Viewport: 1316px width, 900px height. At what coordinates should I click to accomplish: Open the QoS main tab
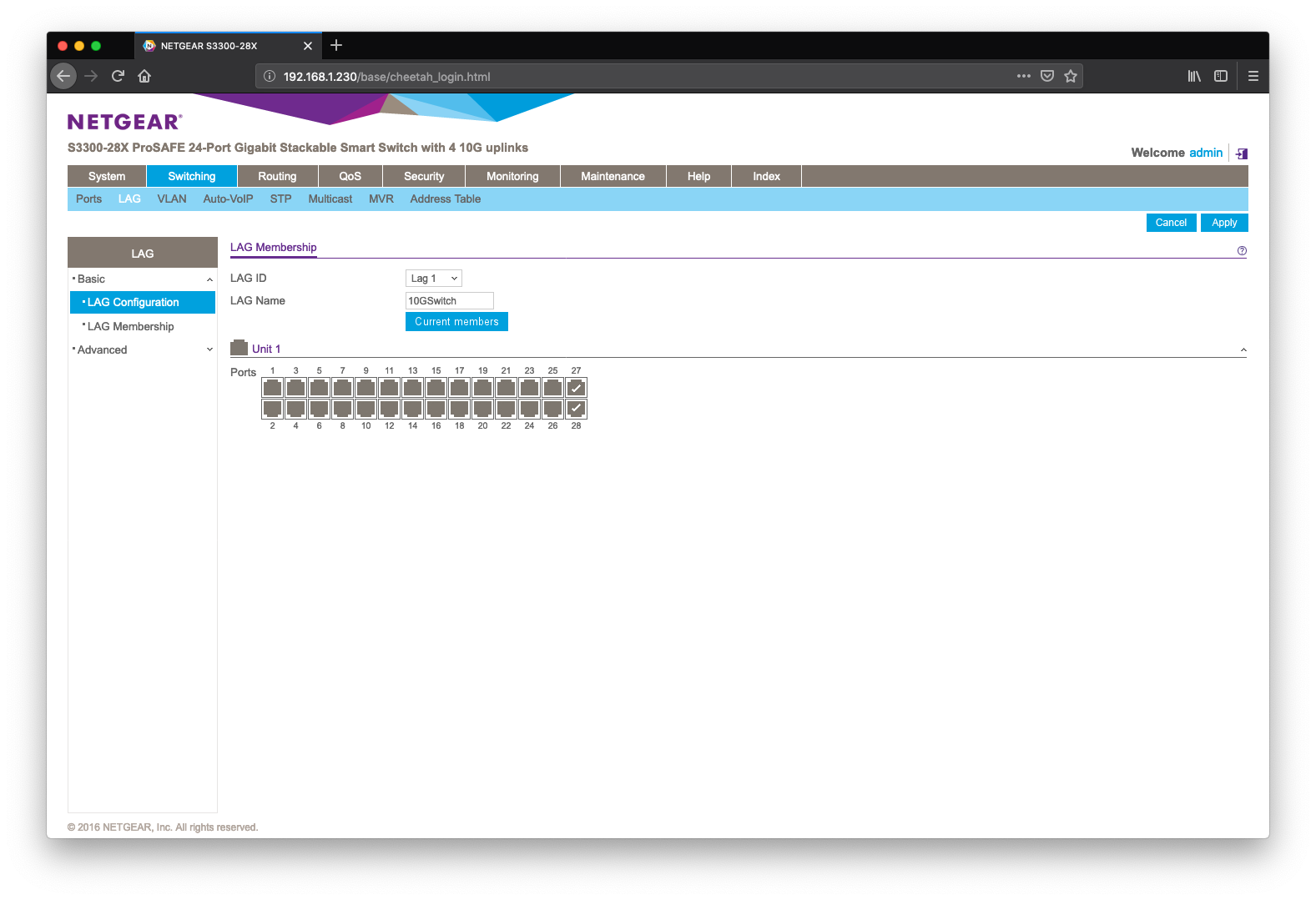(x=350, y=176)
